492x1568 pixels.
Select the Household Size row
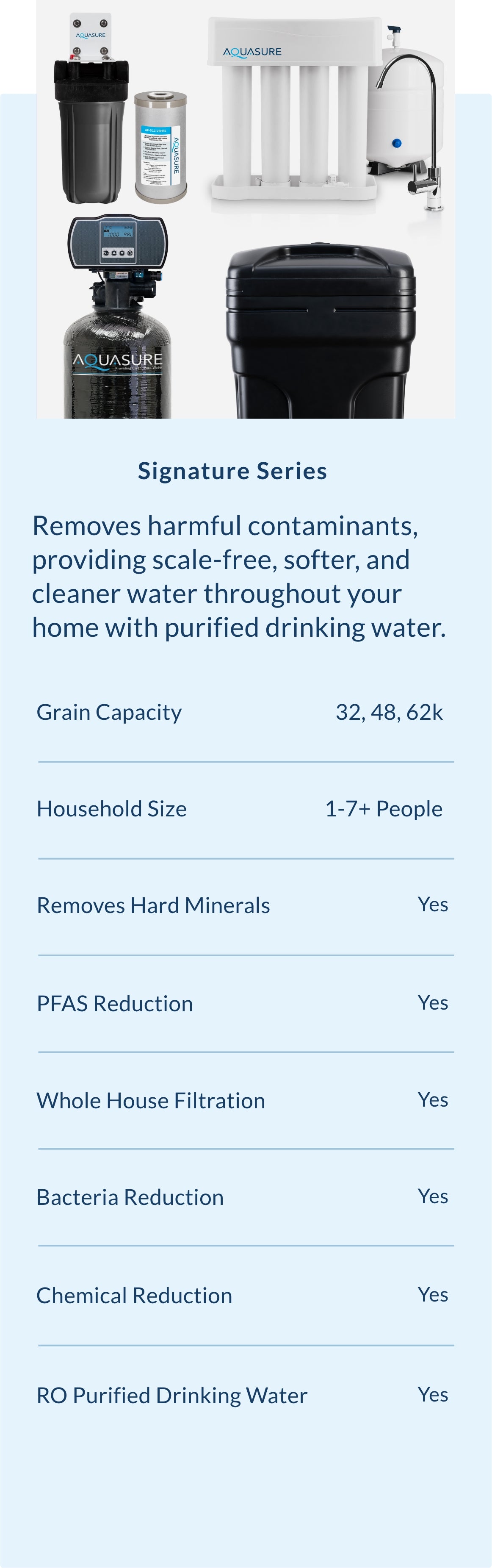point(246,809)
